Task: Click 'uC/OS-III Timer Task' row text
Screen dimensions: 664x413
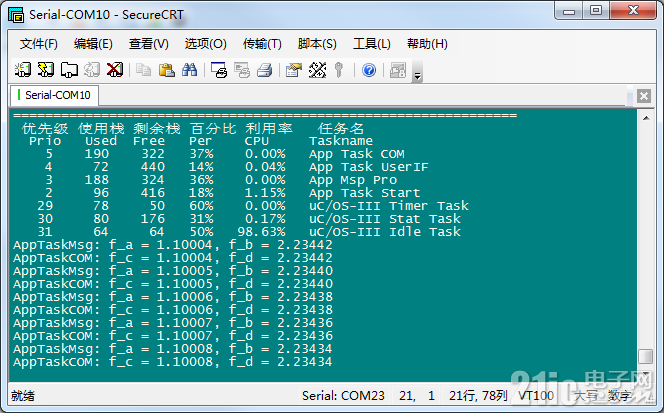Action: click(389, 206)
